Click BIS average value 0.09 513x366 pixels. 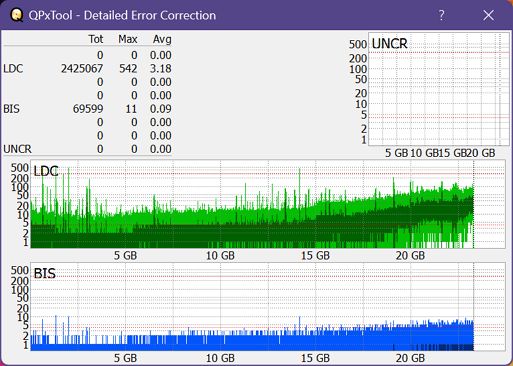(161, 109)
